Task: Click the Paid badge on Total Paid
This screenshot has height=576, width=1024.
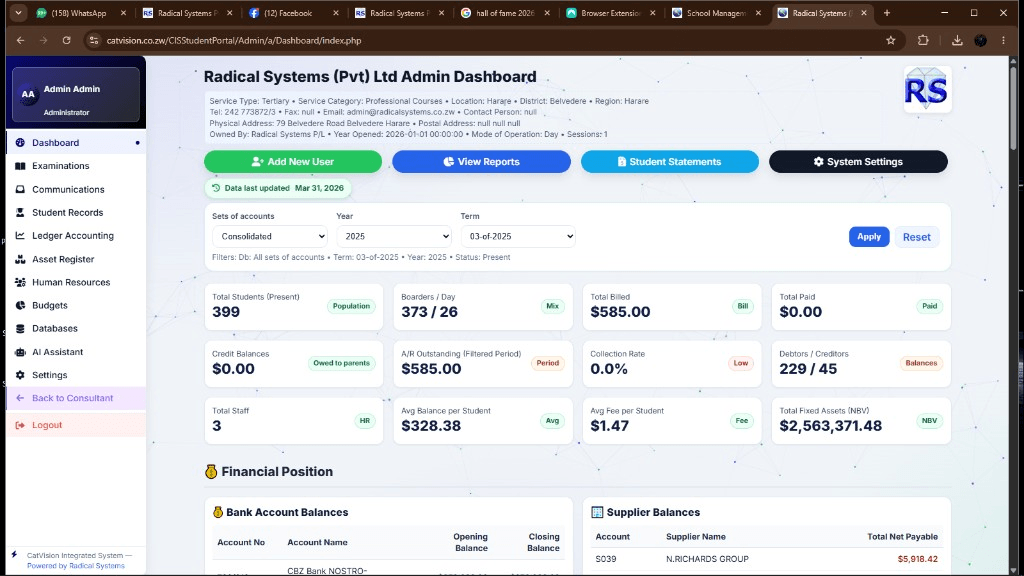Action: (929, 306)
